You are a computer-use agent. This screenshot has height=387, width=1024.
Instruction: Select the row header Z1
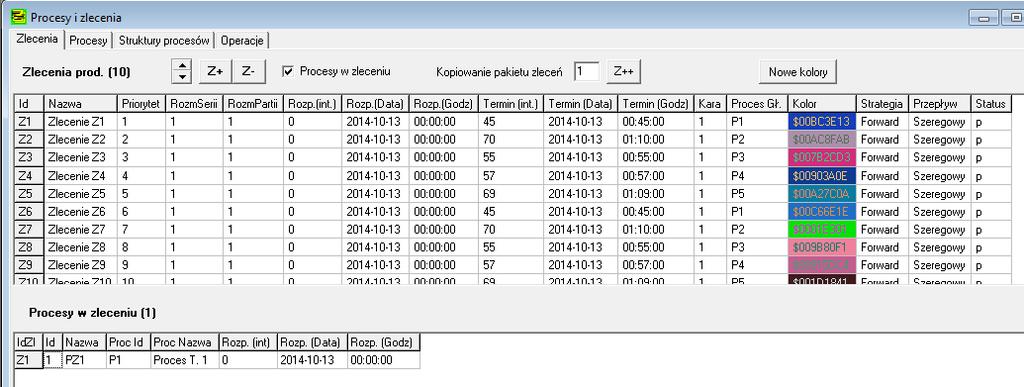(x=29, y=121)
